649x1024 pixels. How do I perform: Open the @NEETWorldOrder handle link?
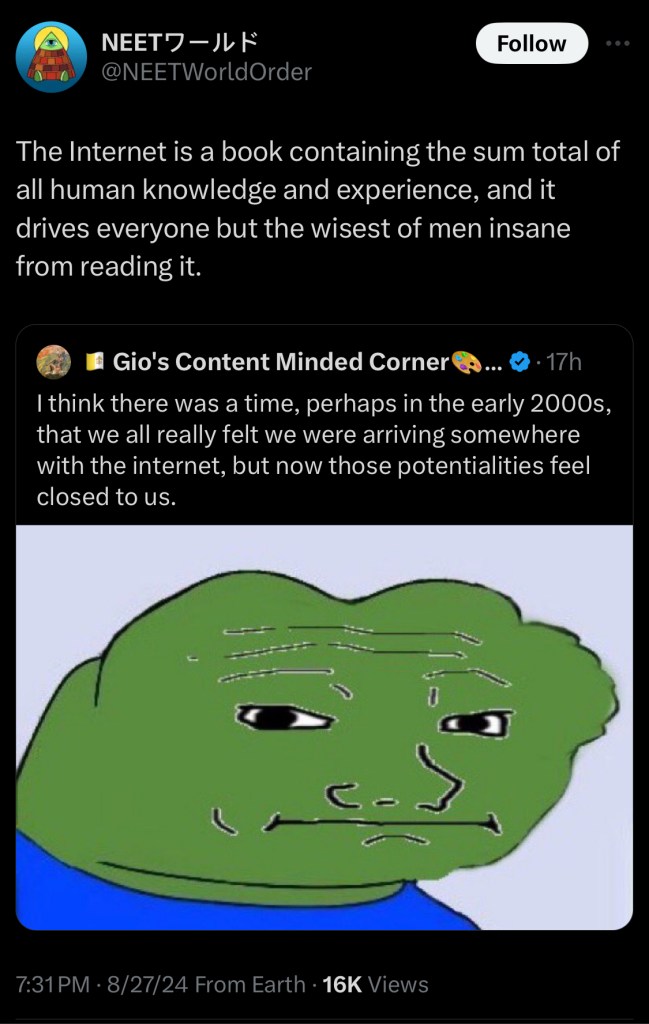pyautogui.click(x=208, y=71)
